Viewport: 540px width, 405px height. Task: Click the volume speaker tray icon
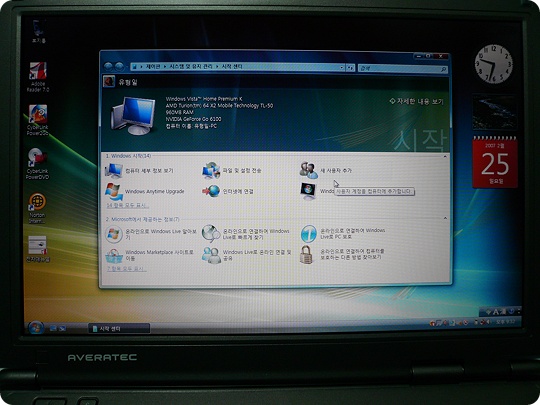coord(488,322)
